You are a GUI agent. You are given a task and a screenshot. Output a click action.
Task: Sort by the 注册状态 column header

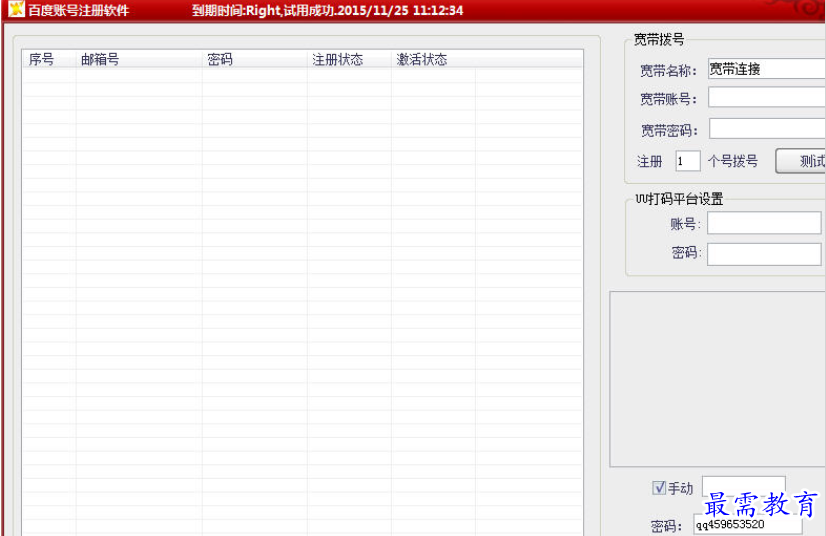pyautogui.click(x=349, y=60)
